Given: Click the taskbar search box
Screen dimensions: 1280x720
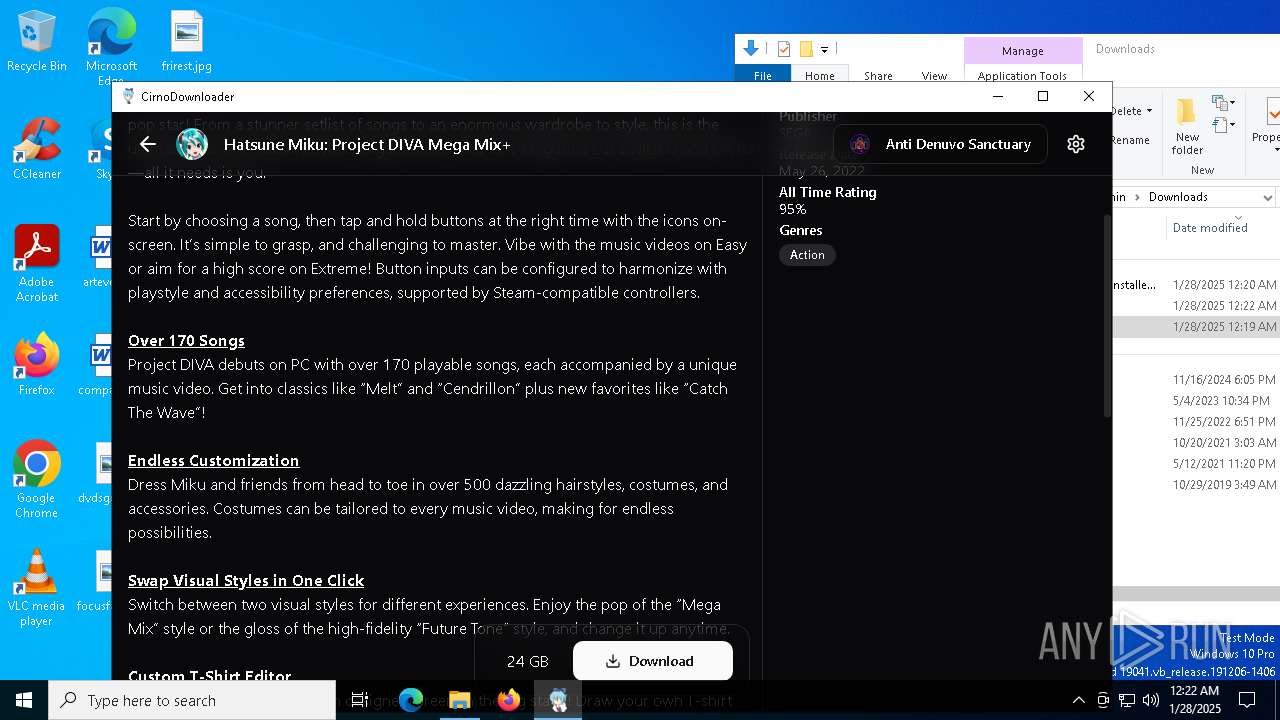Looking at the screenshot, I should pyautogui.click(x=192, y=700).
